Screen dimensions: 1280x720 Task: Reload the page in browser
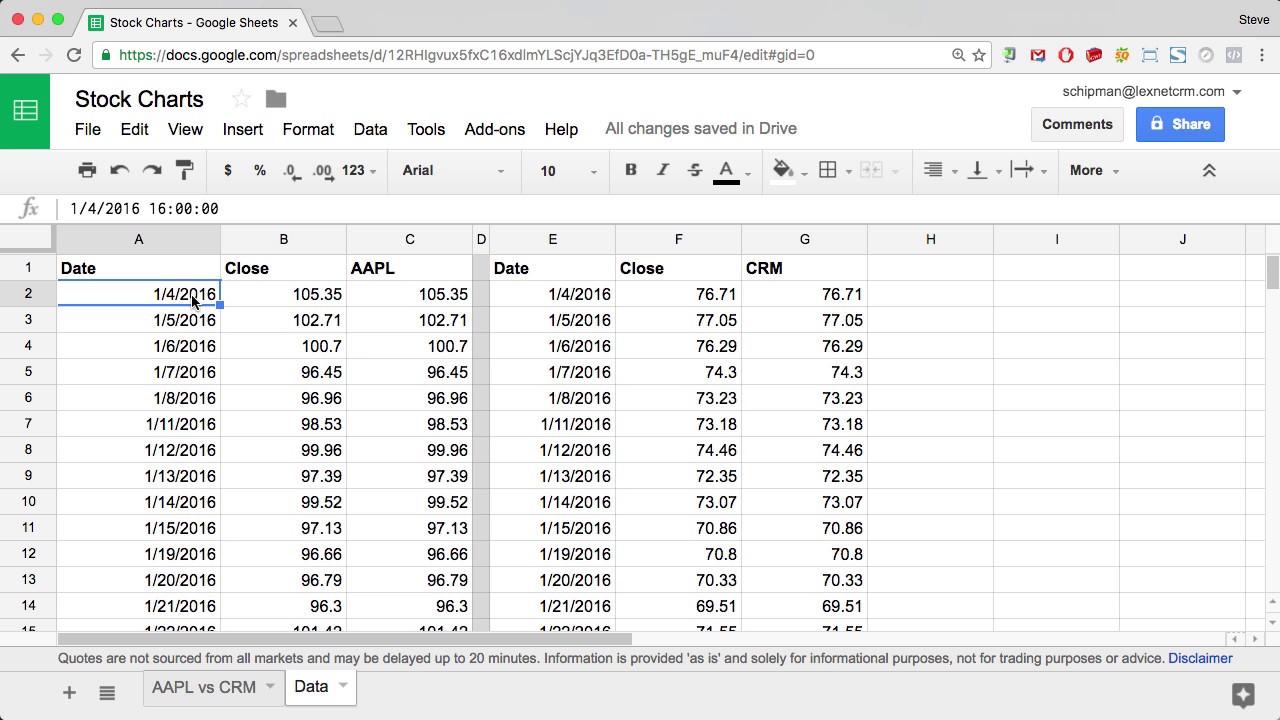click(74, 55)
